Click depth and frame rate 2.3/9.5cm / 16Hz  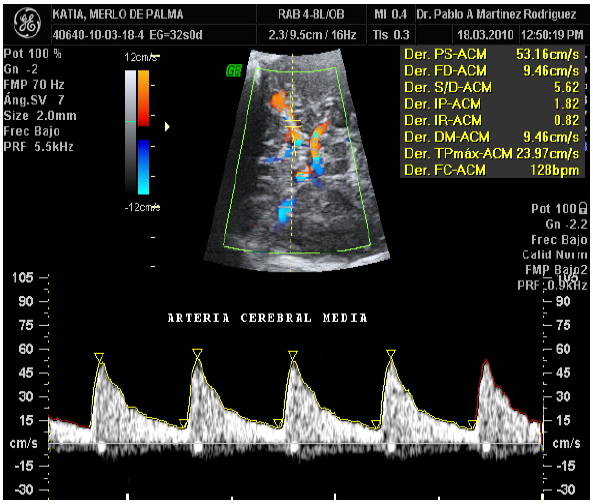tap(312, 35)
